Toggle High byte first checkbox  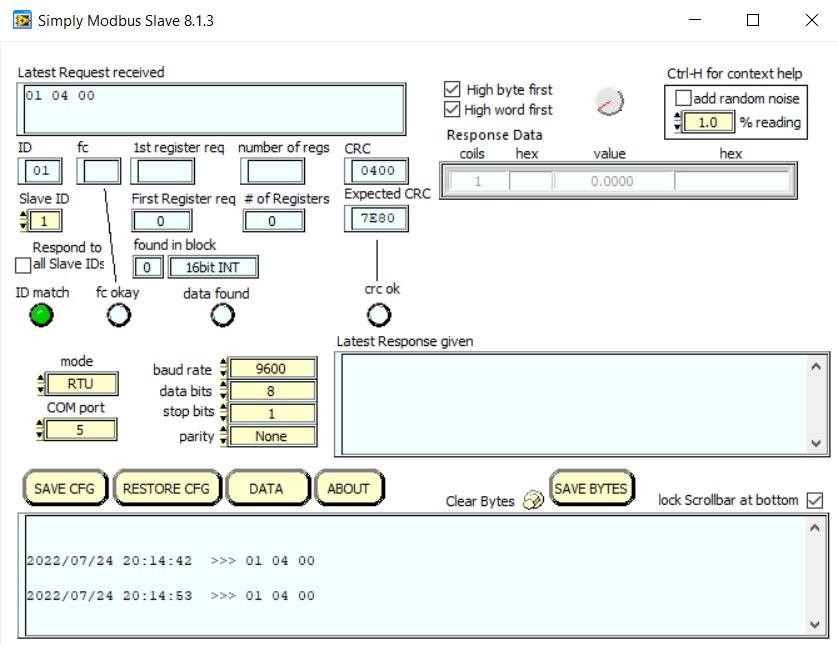(452, 89)
